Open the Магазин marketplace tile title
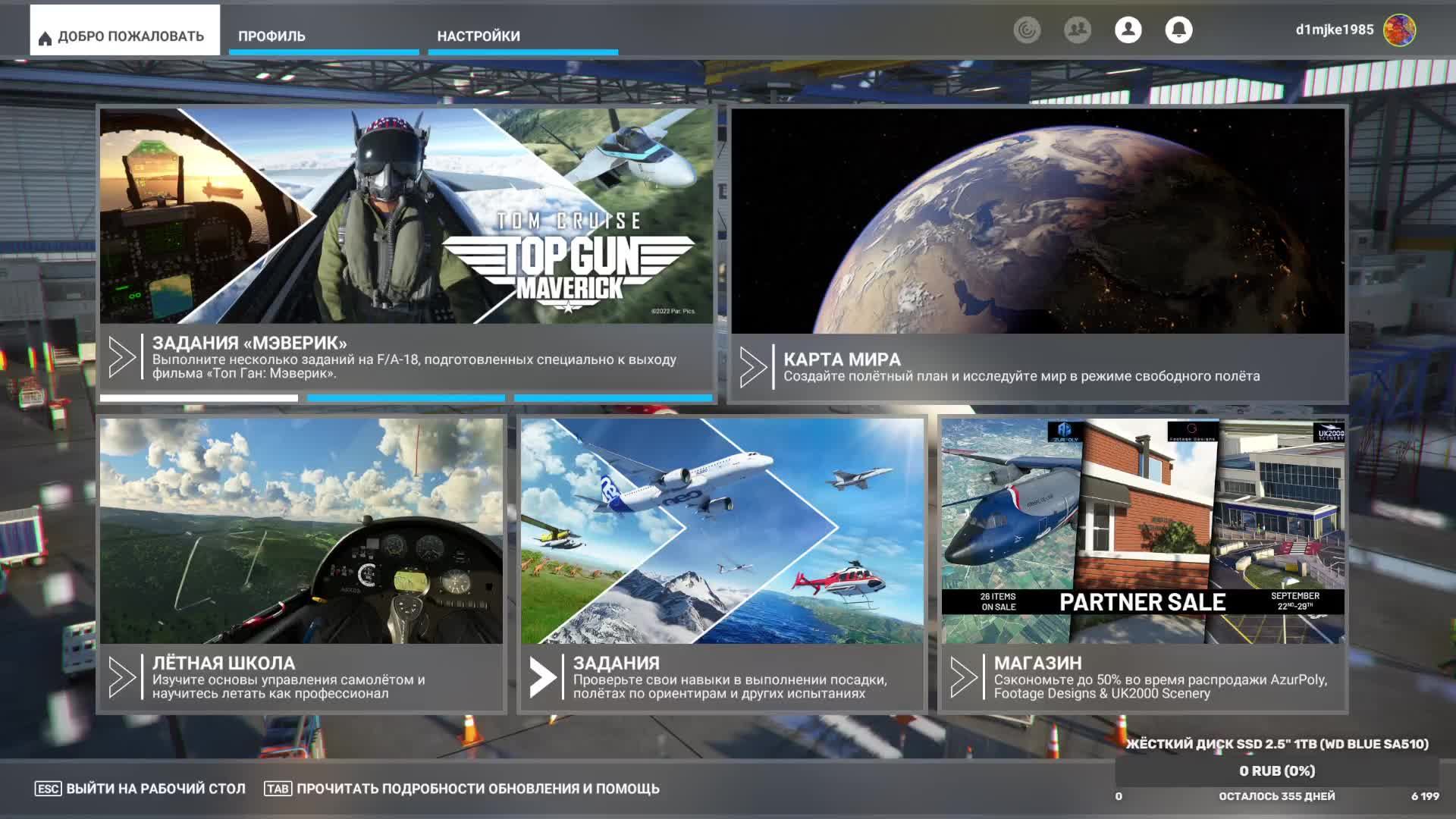This screenshot has width=1456, height=819. pyautogui.click(x=1037, y=663)
